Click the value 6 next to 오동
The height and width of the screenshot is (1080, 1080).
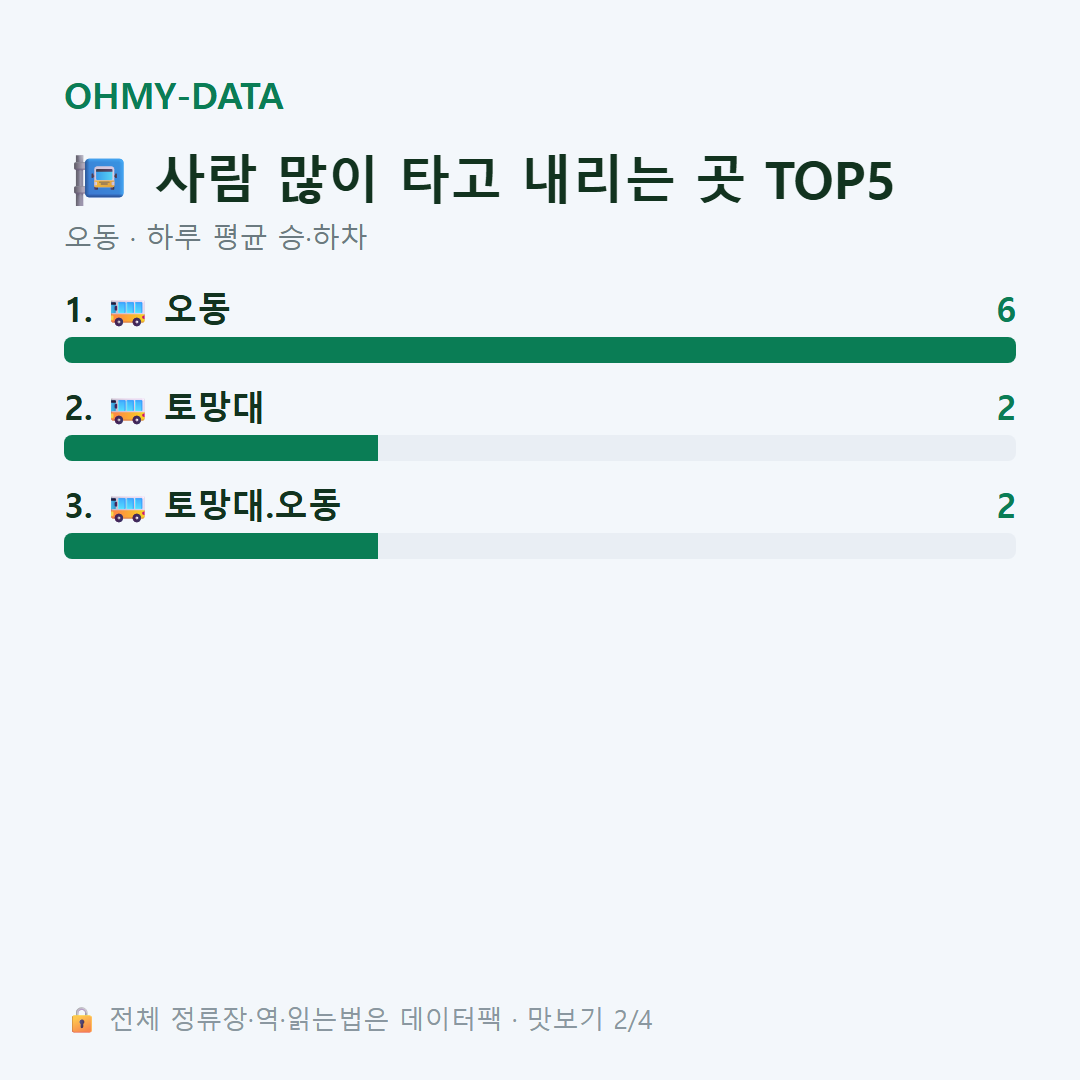[x=1006, y=310]
